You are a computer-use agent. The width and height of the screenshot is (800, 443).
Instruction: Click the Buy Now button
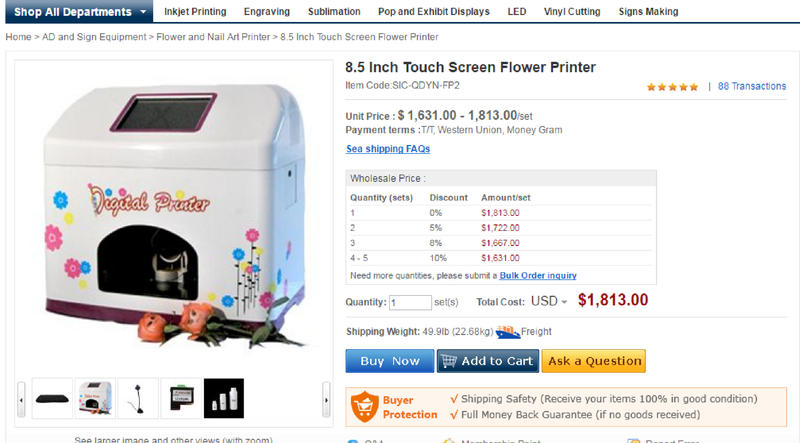click(390, 361)
